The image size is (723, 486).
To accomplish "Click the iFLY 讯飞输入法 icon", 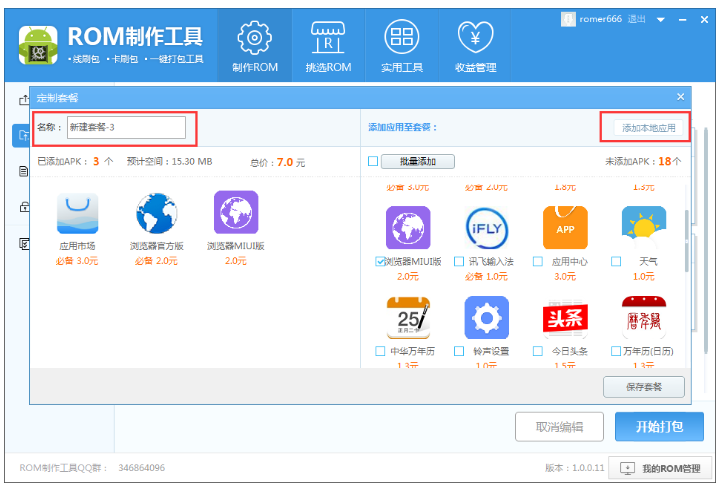I will pos(486,228).
